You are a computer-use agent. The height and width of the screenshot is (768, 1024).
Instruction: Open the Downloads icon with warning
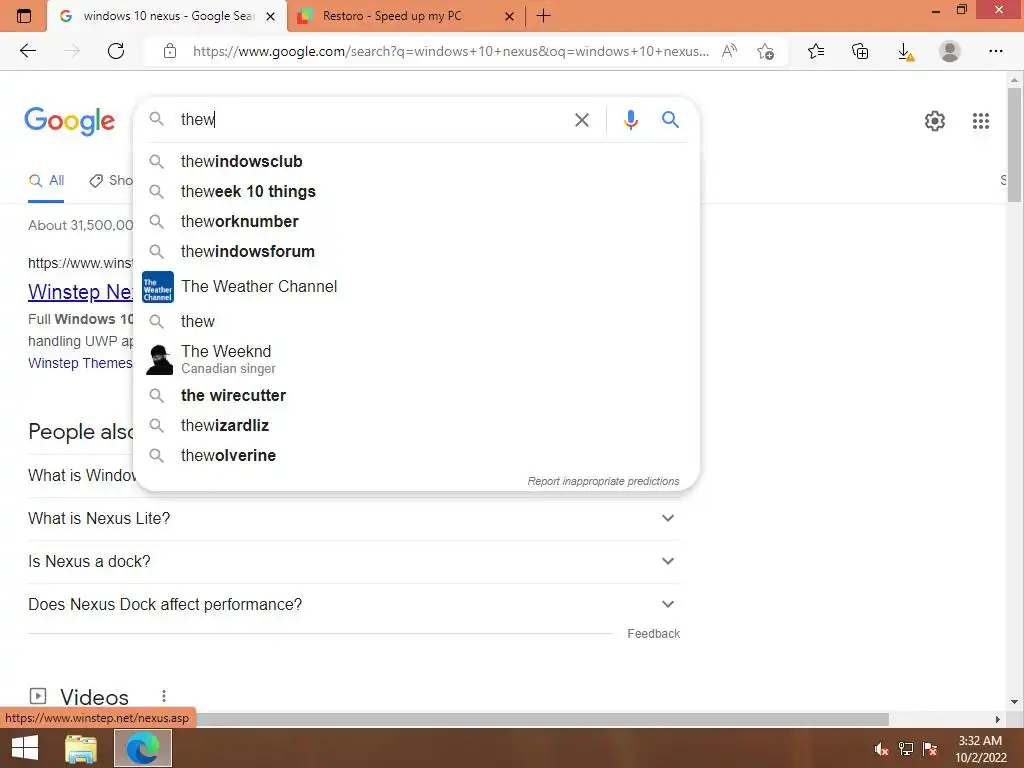click(x=905, y=52)
